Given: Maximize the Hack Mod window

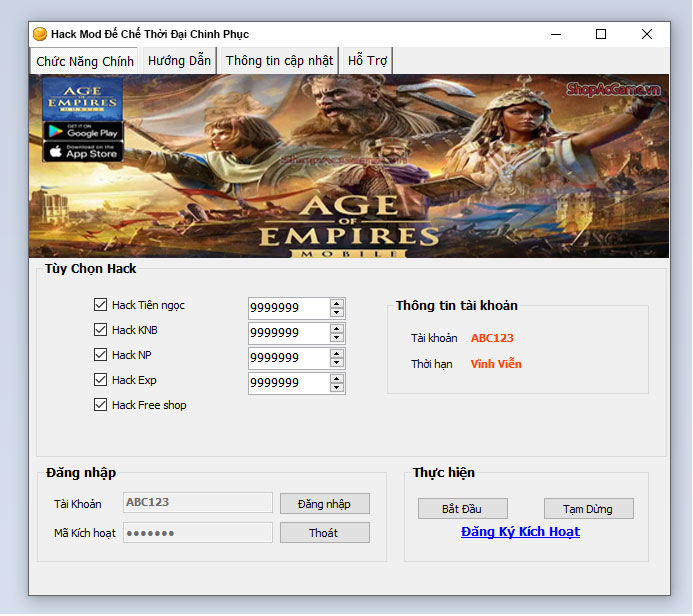Looking at the screenshot, I should pos(601,34).
